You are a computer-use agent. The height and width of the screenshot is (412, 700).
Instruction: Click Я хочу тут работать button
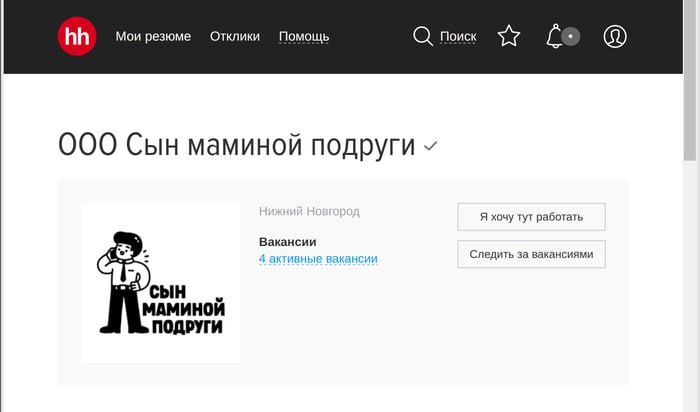531,217
